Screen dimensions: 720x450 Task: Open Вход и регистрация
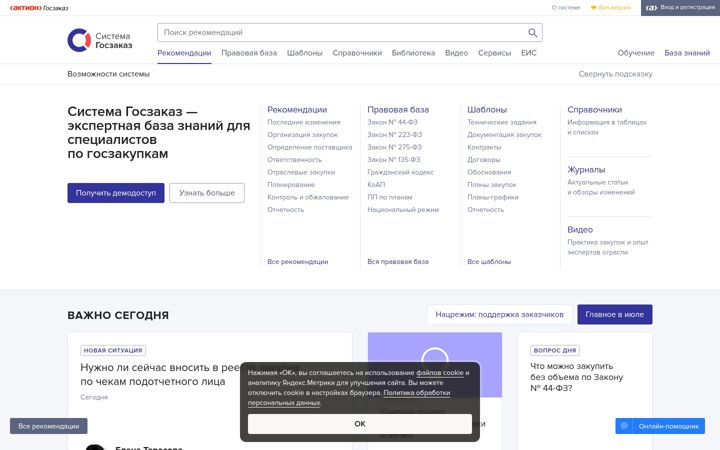pos(680,8)
